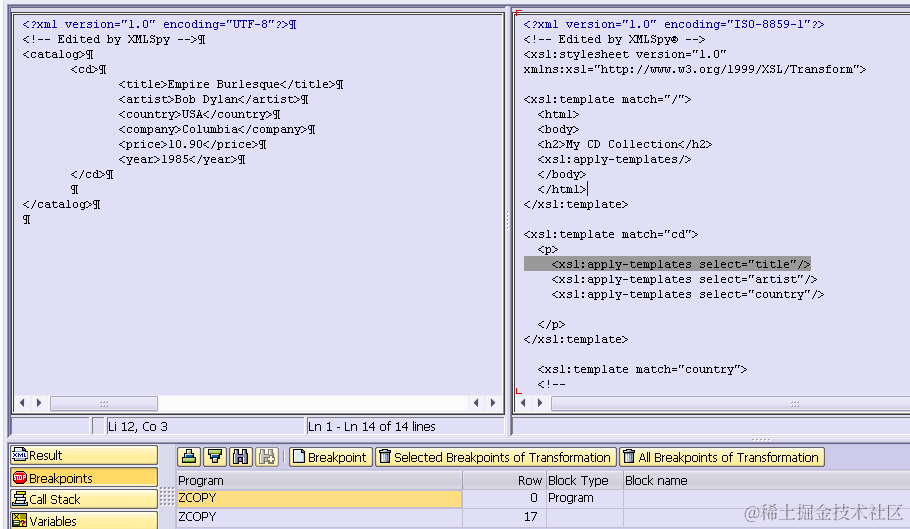Click the xsl:stylesheet version line
This screenshot has width=910, height=529.
coord(624,54)
